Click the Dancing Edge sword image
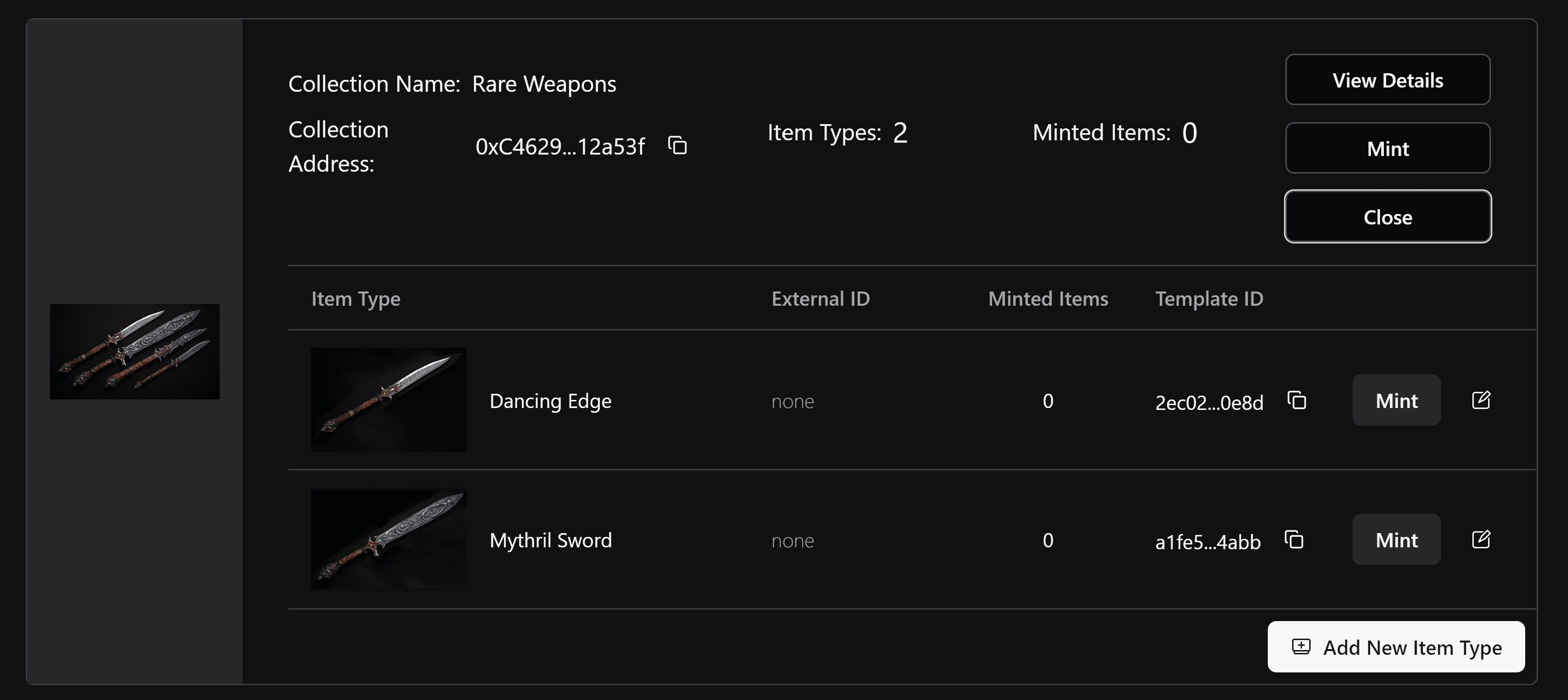The image size is (1568, 700). coord(388,399)
